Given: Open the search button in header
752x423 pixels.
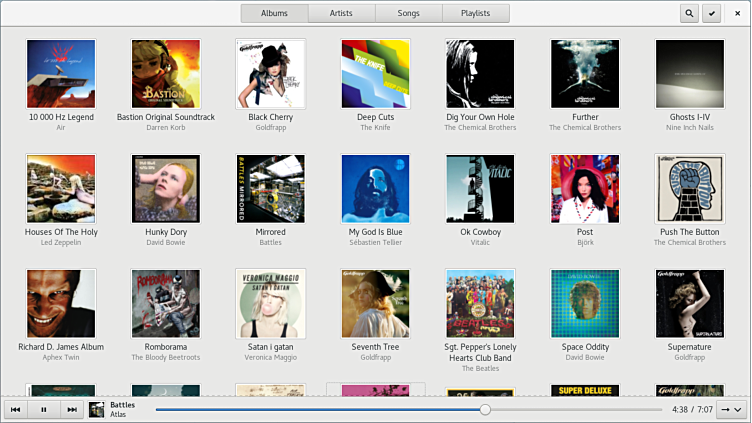Looking at the screenshot, I should tap(689, 14).
